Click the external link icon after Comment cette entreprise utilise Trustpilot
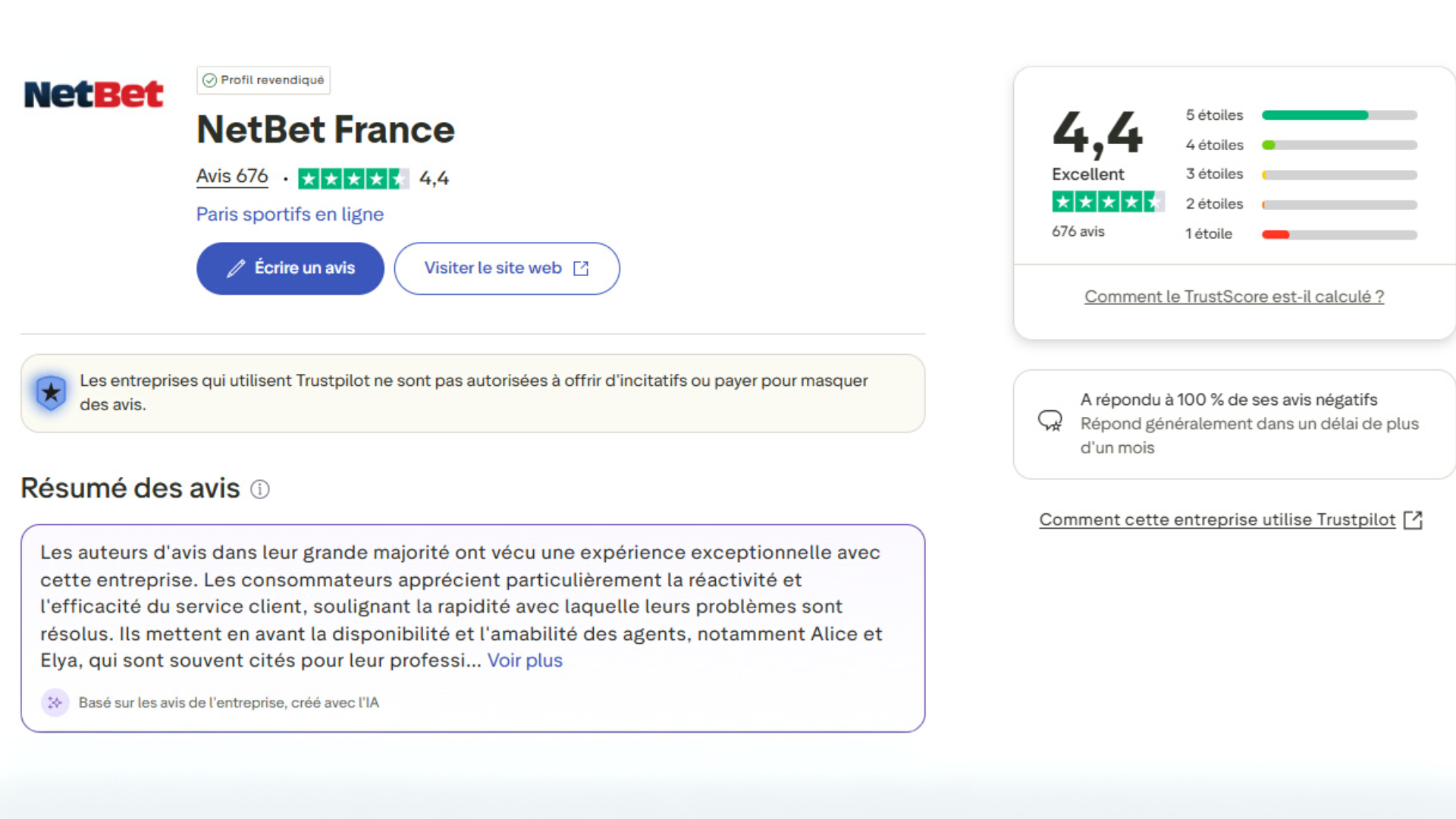This screenshot has width=1456, height=819. pyautogui.click(x=1414, y=519)
